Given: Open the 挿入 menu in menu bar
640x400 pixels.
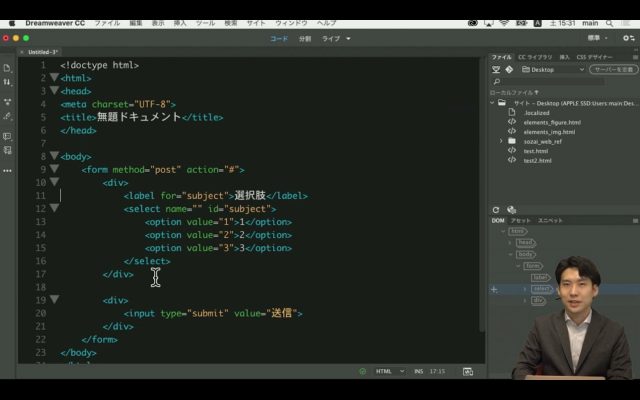Looking at the screenshot, I should click(180, 23).
